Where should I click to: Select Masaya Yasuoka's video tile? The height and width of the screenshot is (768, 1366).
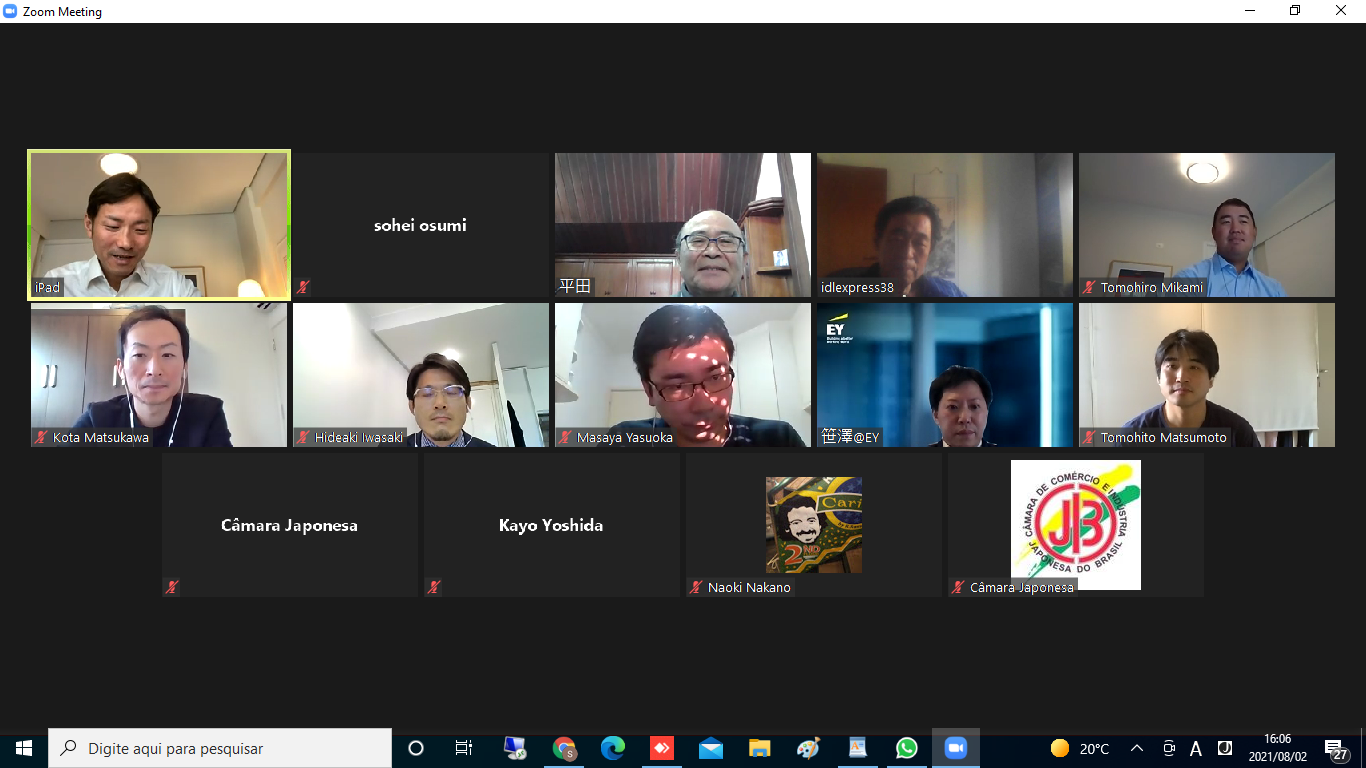click(683, 374)
